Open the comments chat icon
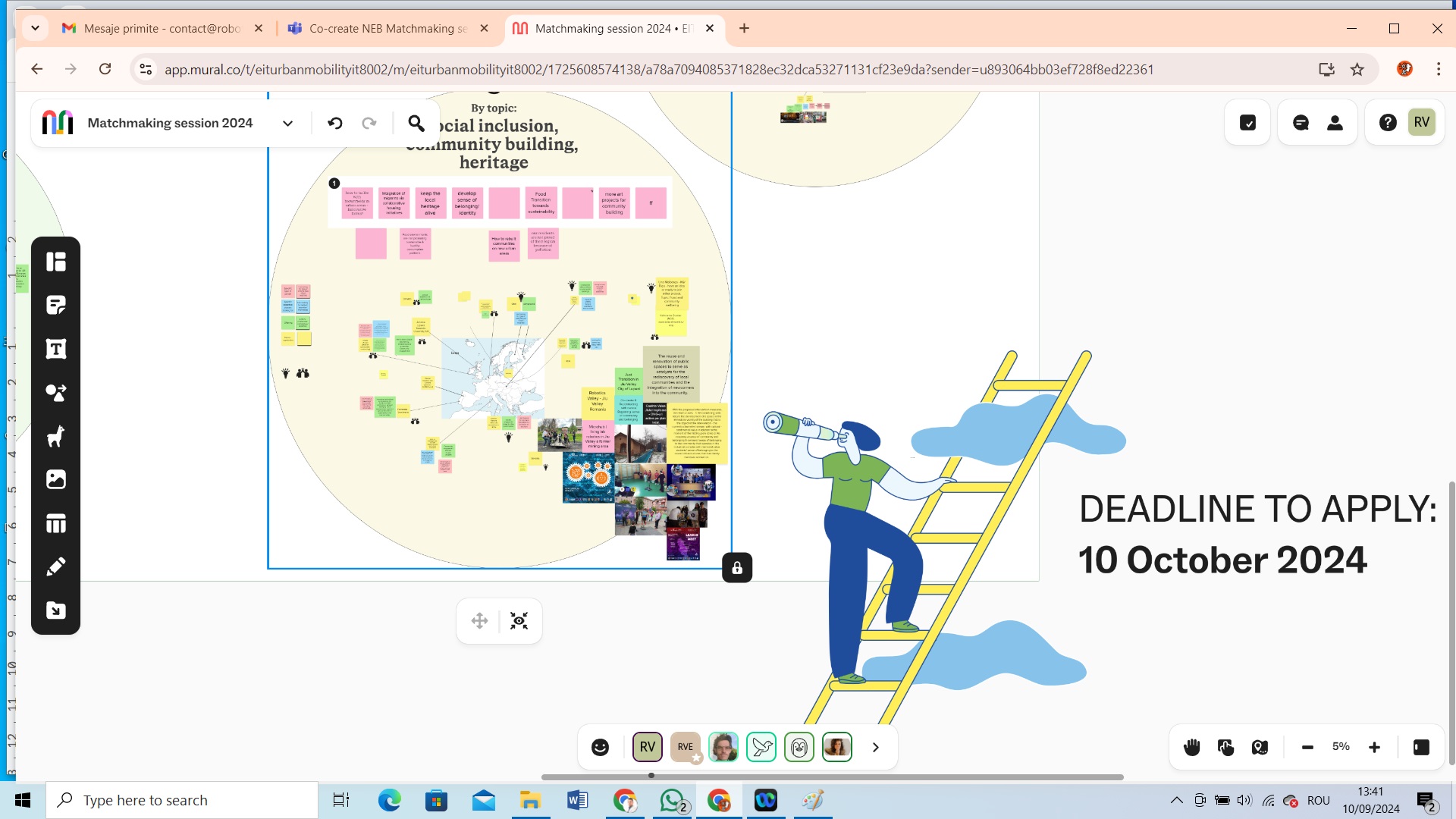The image size is (1456, 819). point(1301,123)
